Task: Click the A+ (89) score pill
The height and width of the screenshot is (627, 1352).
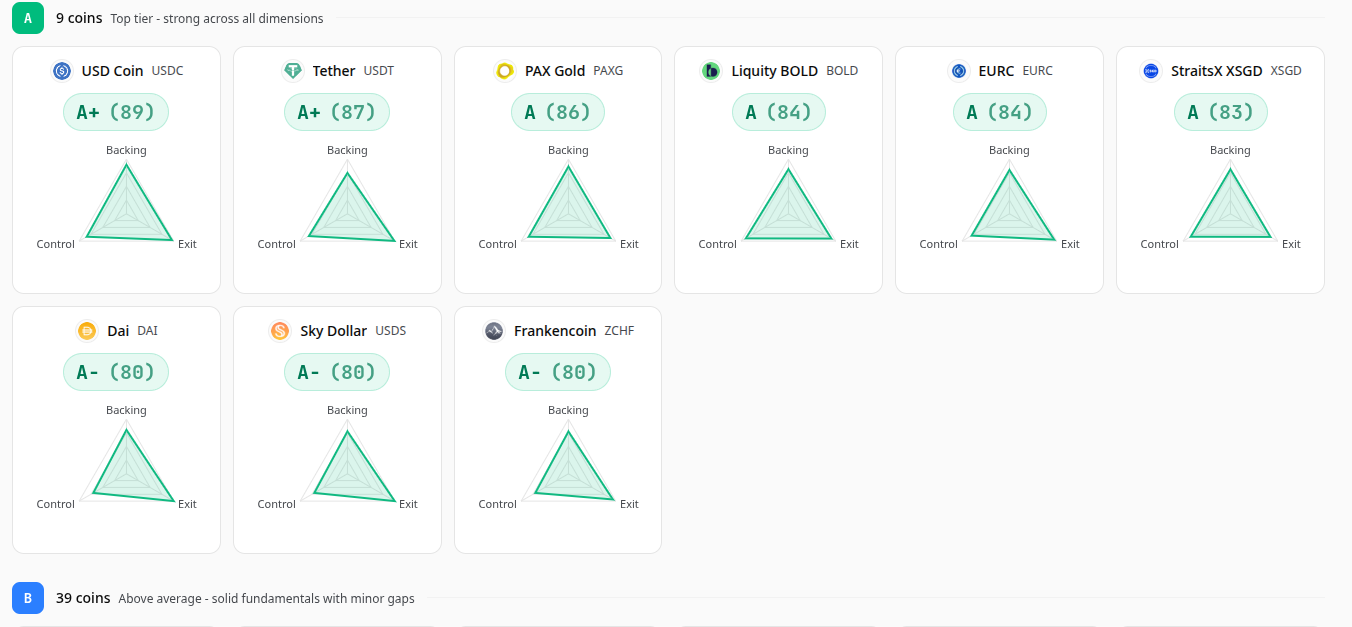Action: pos(116,112)
